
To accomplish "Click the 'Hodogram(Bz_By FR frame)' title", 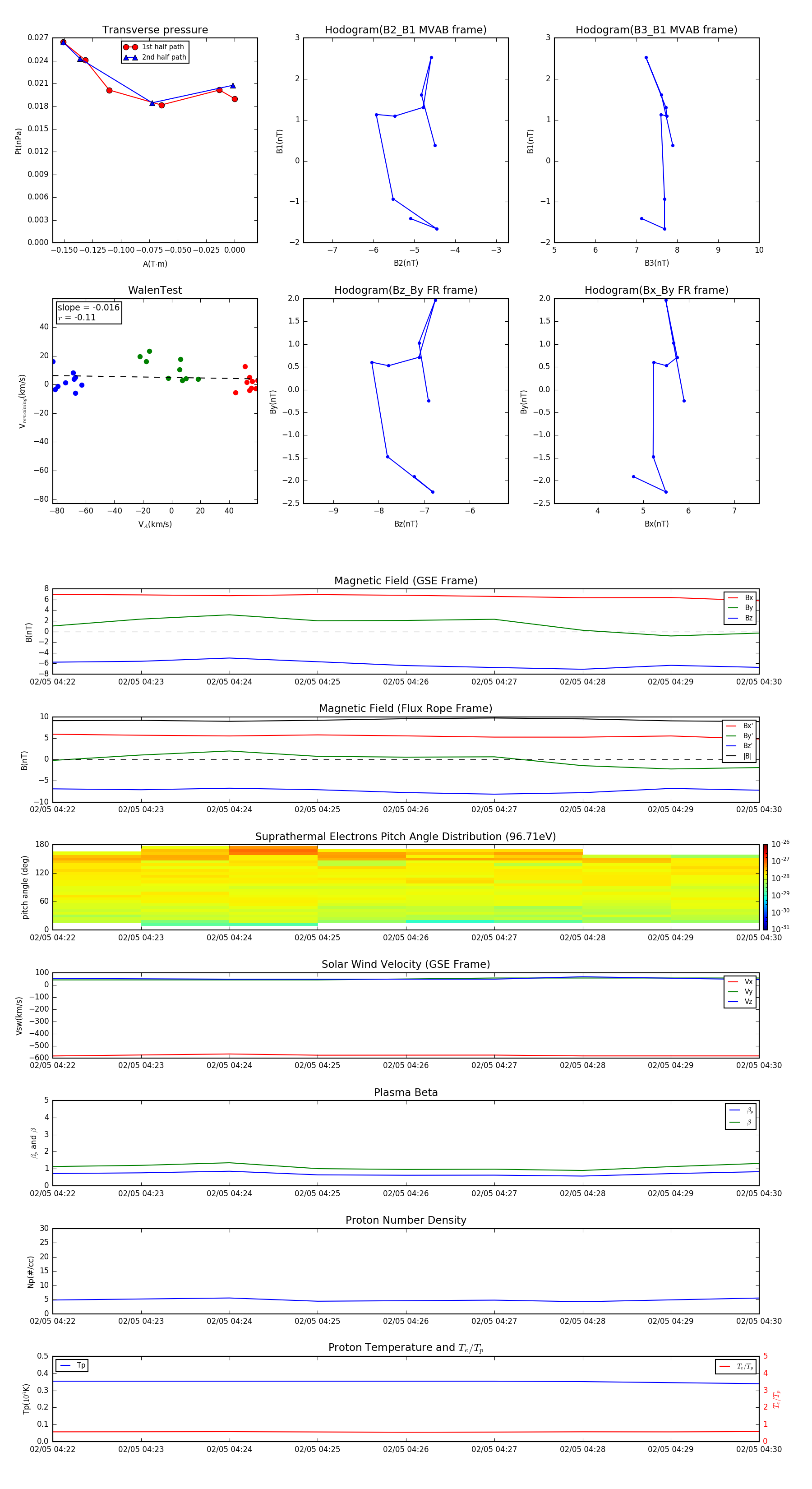I will click(406, 290).
